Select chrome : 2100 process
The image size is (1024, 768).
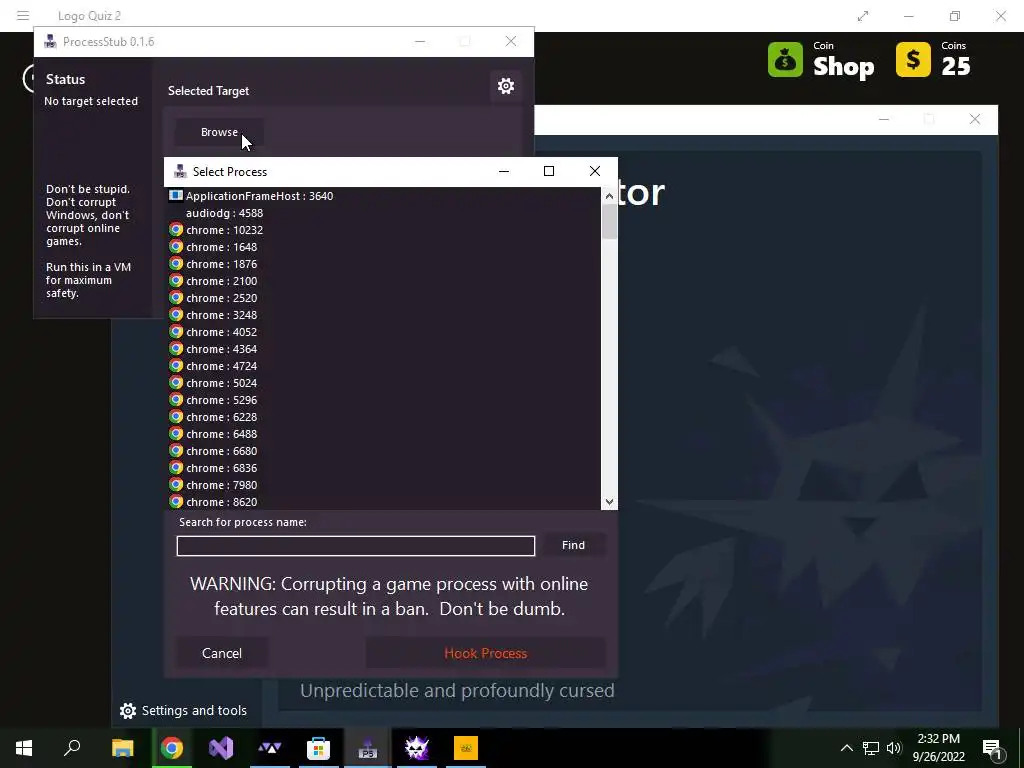point(384,281)
